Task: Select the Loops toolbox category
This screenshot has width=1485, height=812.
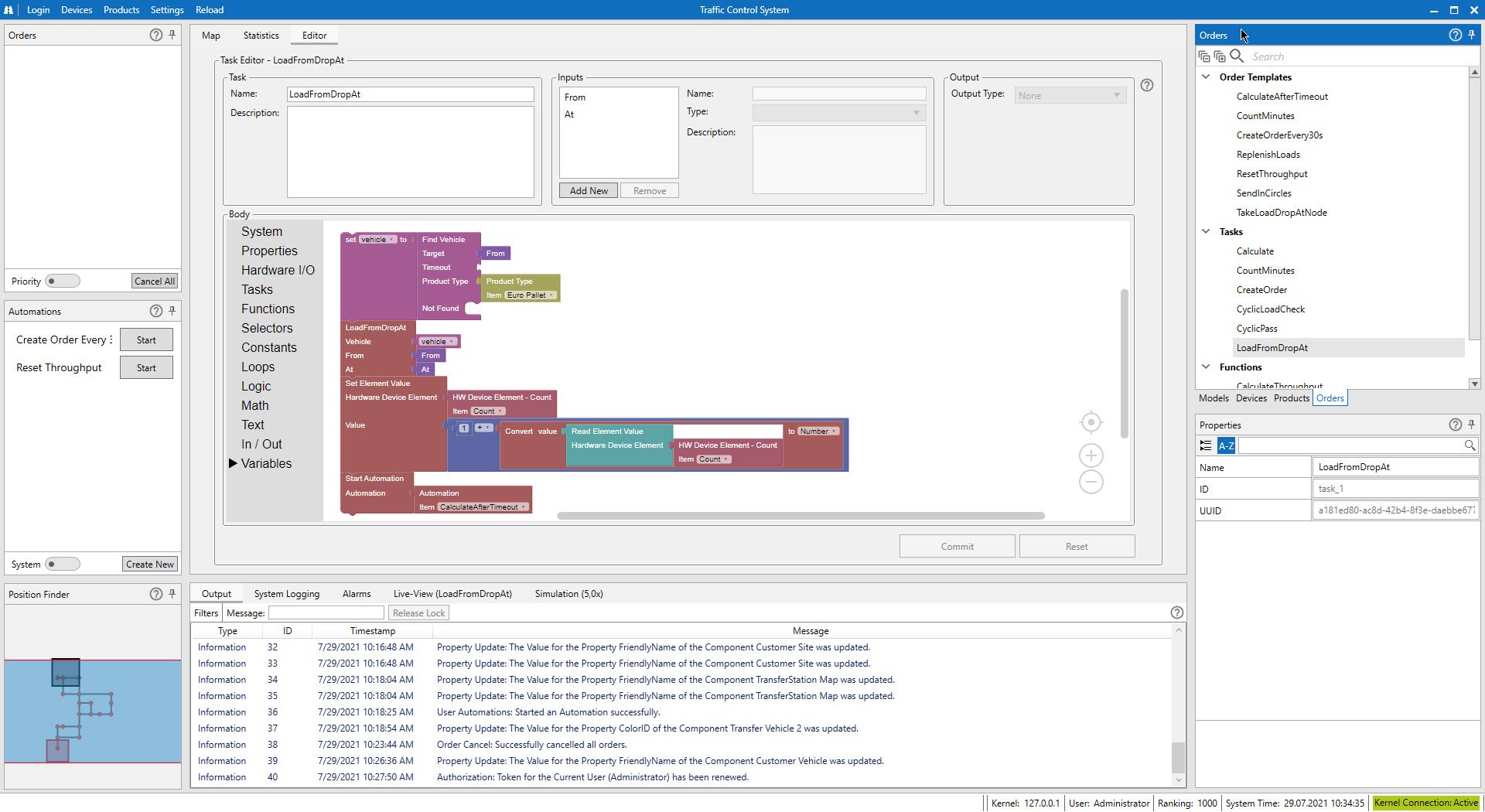Action: 258,367
